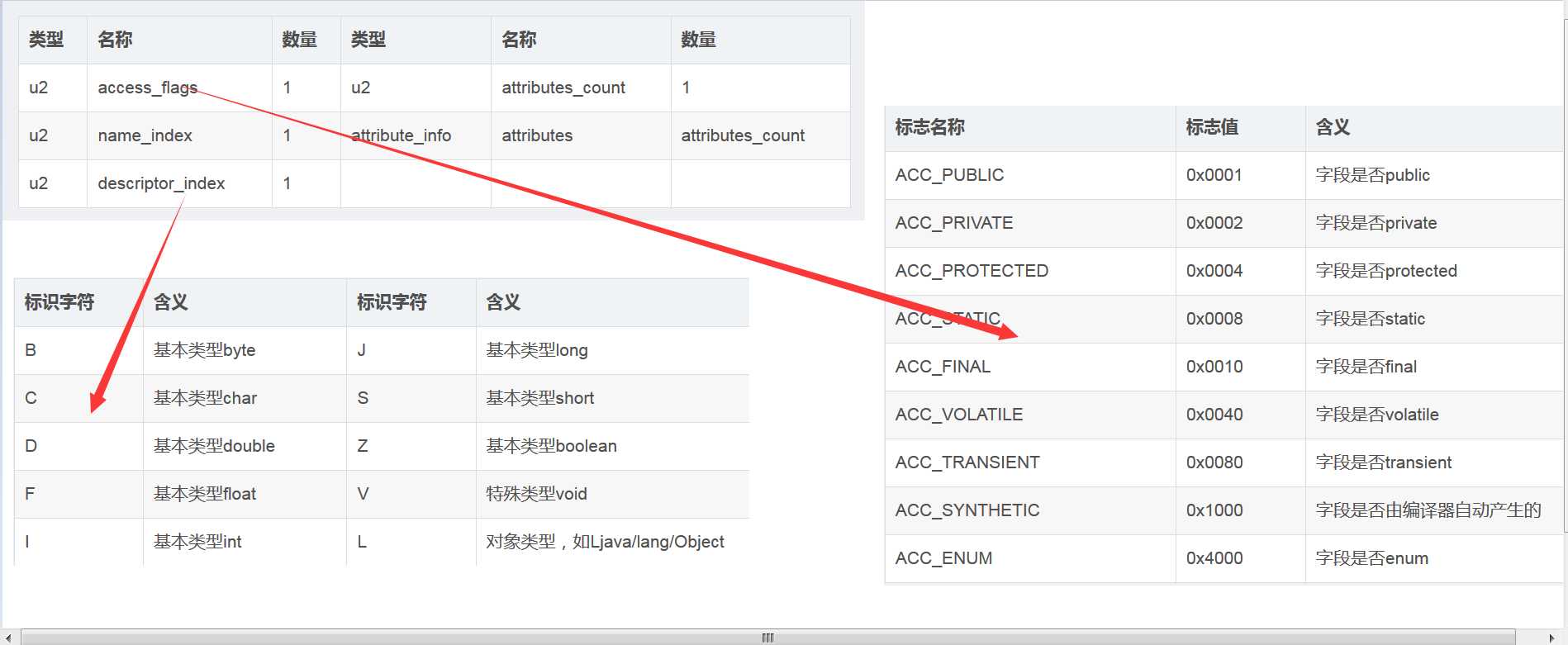Viewport: 1568px width, 645px height.
Task: Click ACC_TRANSIENT flag name
Action: [967, 462]
